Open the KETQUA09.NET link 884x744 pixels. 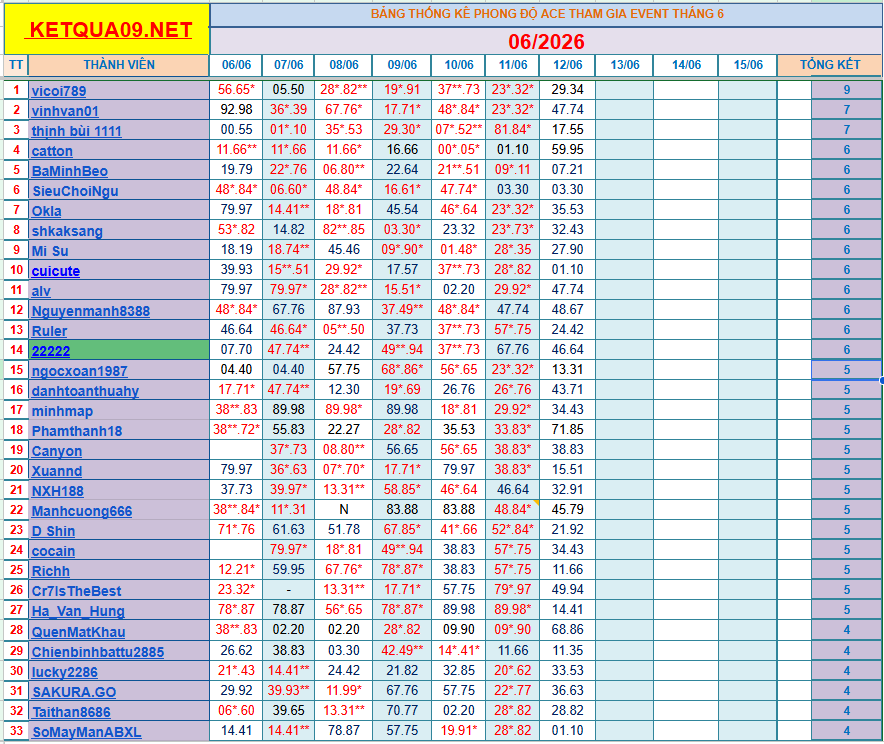click(x=110, y=30)
